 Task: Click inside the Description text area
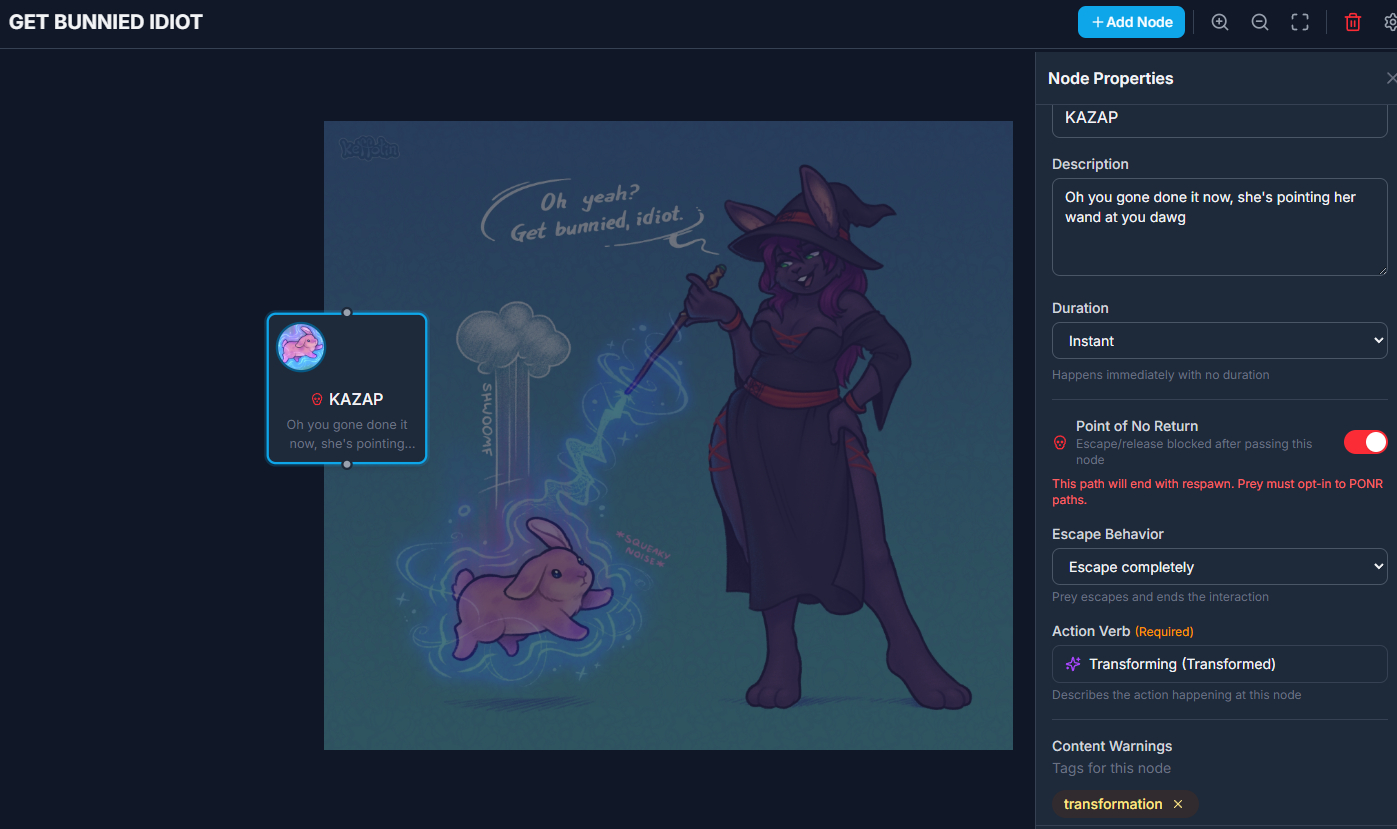pos(1219,227)
